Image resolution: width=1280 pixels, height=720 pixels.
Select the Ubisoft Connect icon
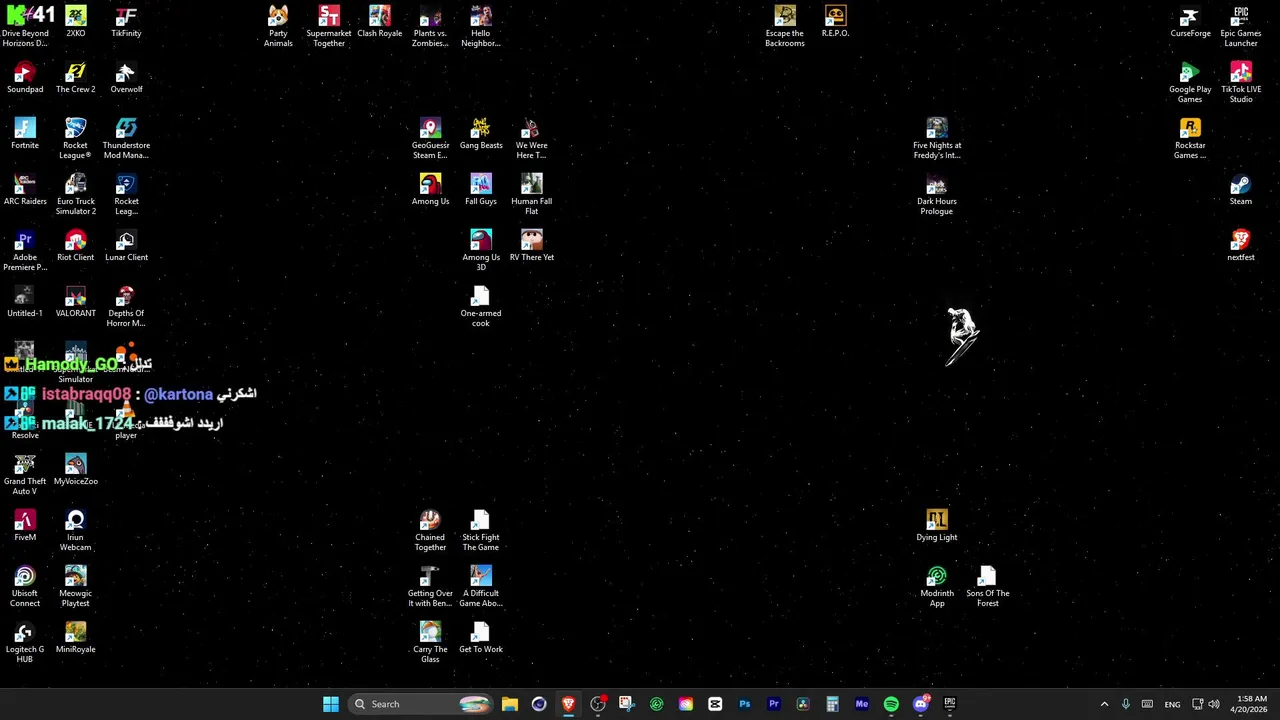25,586
